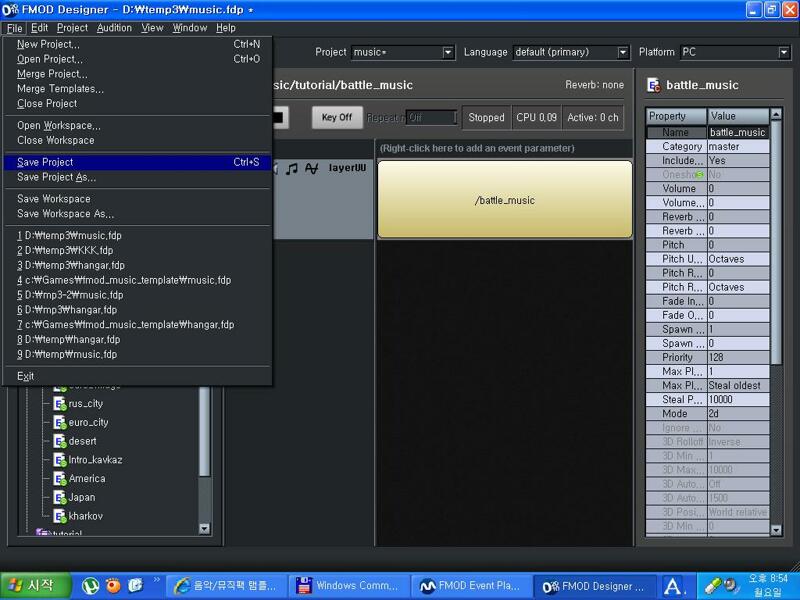Choose Close Workspace in the File menu
This screenshot has width=800, height=600.
(137, 140)
